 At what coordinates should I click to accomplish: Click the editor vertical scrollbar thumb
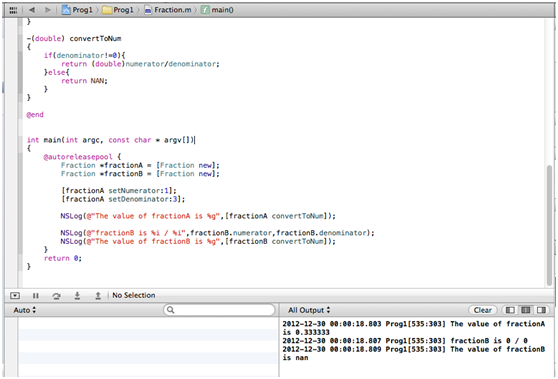click(549, 226)
